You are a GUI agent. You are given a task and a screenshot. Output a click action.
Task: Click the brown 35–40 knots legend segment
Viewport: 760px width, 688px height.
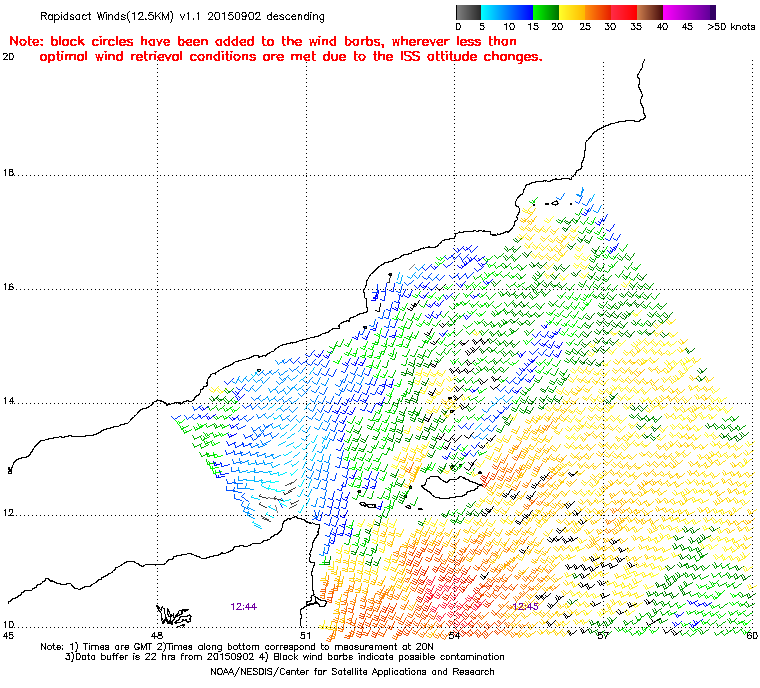[x=650, y=12]
